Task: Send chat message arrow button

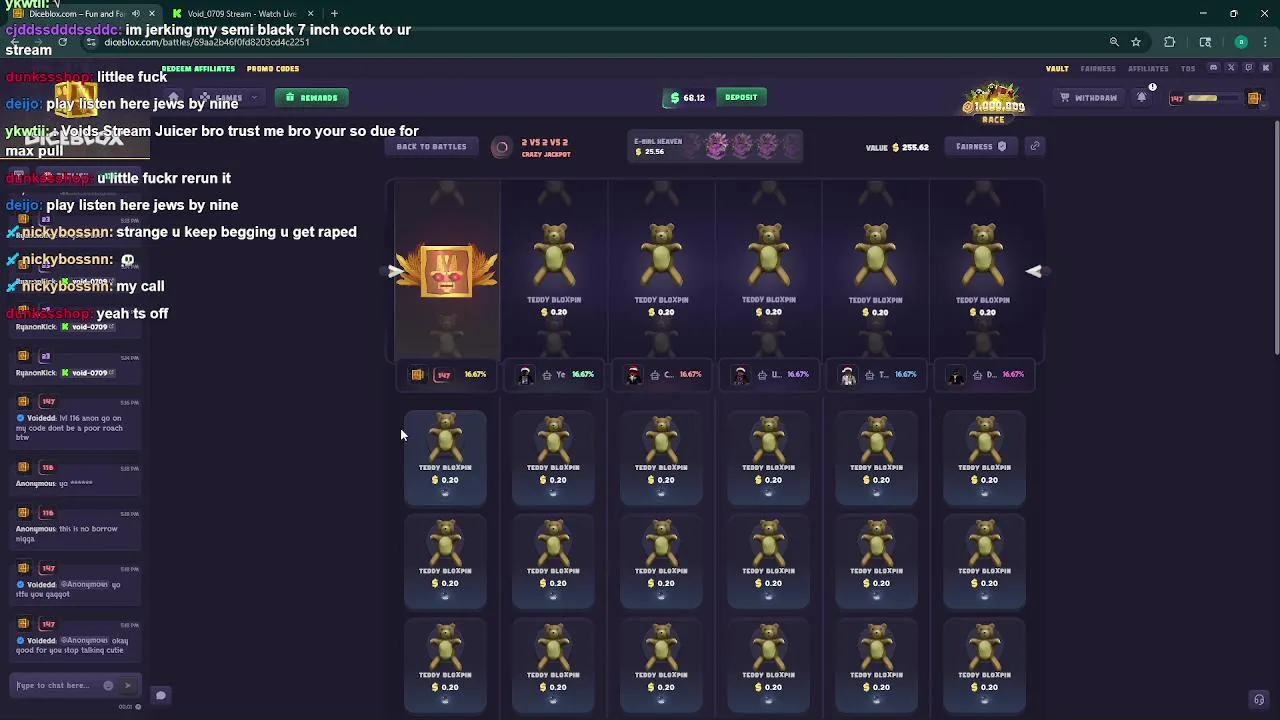Action: (127, 686)
